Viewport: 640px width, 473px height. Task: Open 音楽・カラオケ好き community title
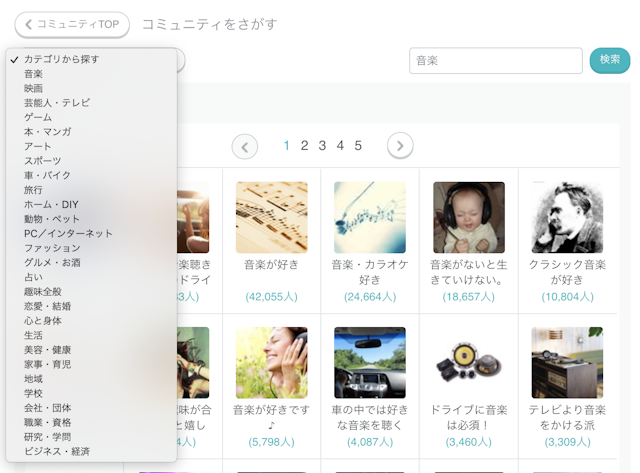coord(370,272)
